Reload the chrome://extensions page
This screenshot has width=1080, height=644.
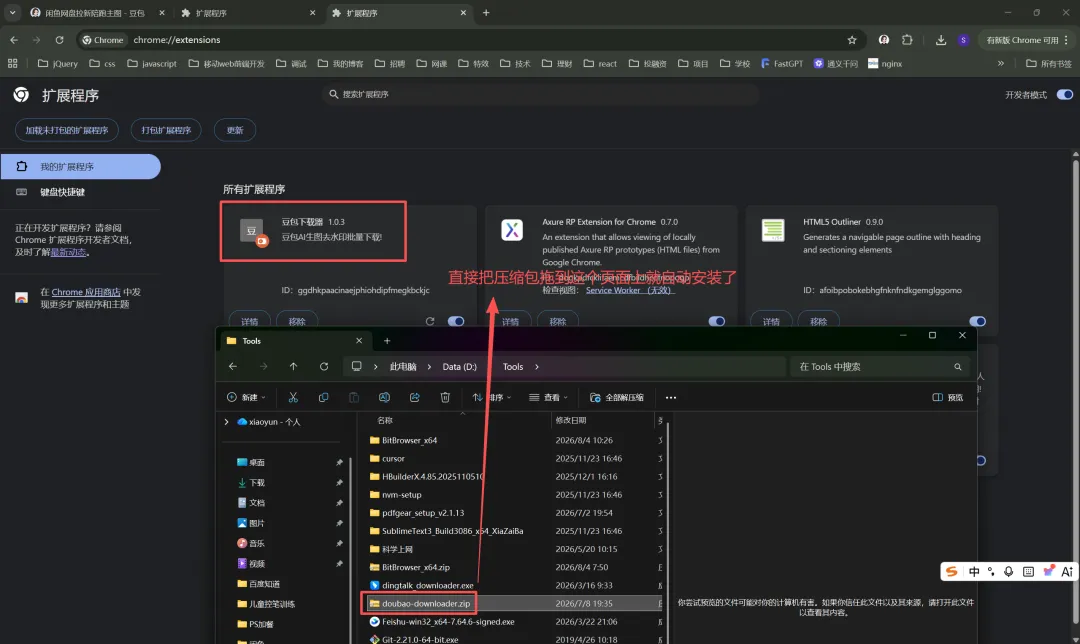(59, 40)
